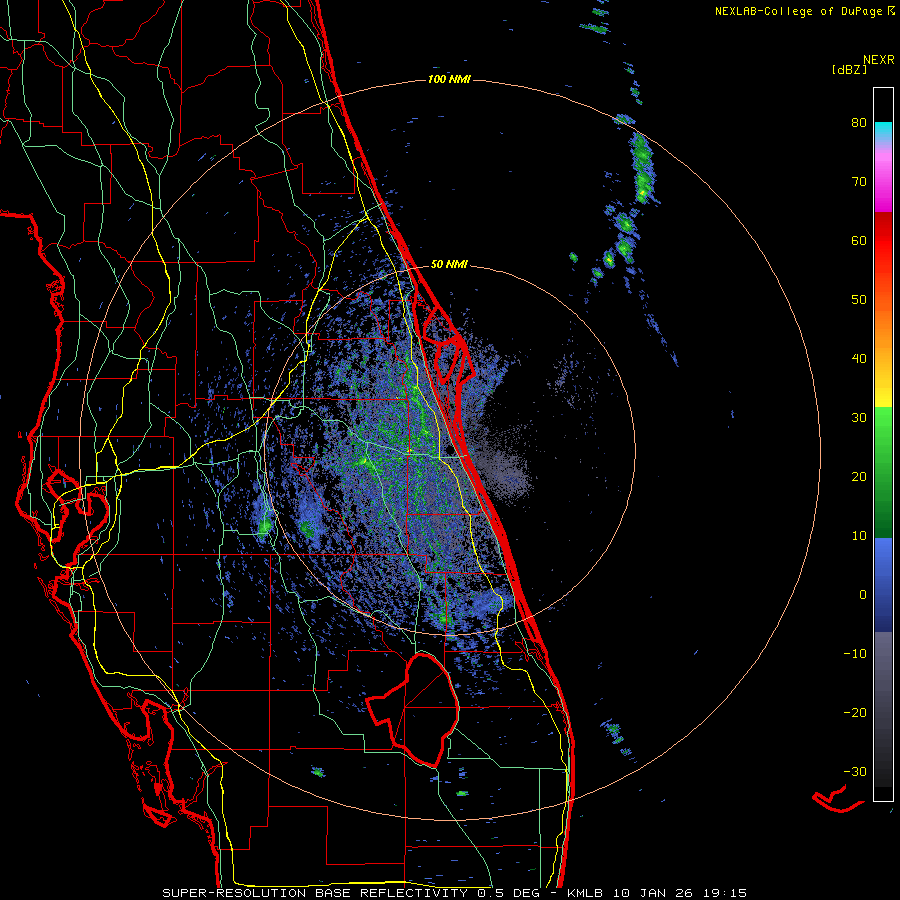The height and width of the screenshot is (900, 900).
Task: Click the 70 value on the dBZ scale
Action: point(859,182)
